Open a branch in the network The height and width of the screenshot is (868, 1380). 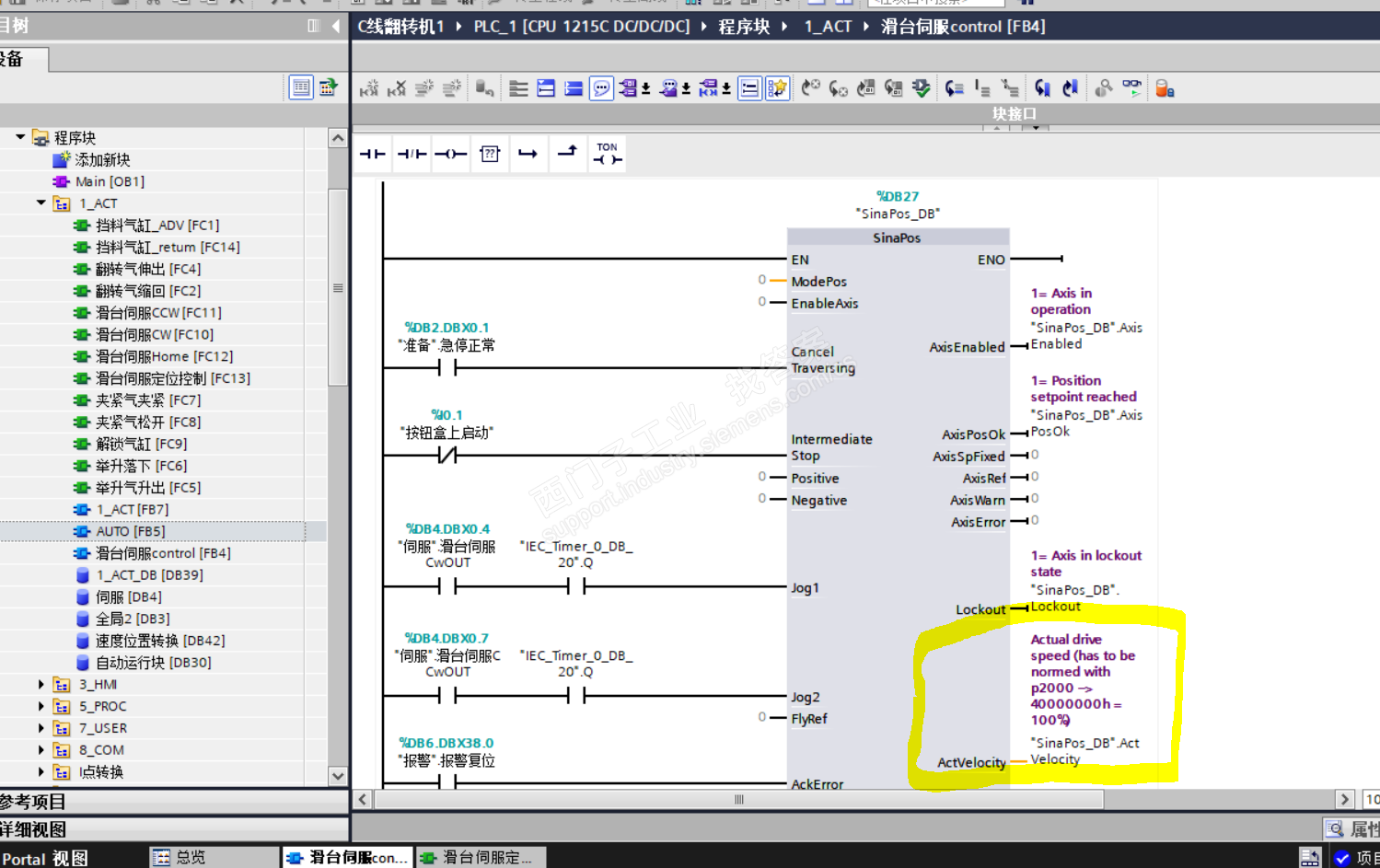tap(528, 154)
